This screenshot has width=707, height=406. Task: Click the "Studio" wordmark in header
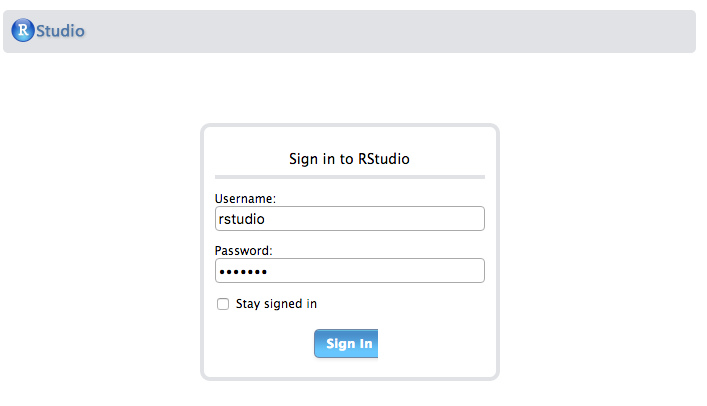click(60, 31)
